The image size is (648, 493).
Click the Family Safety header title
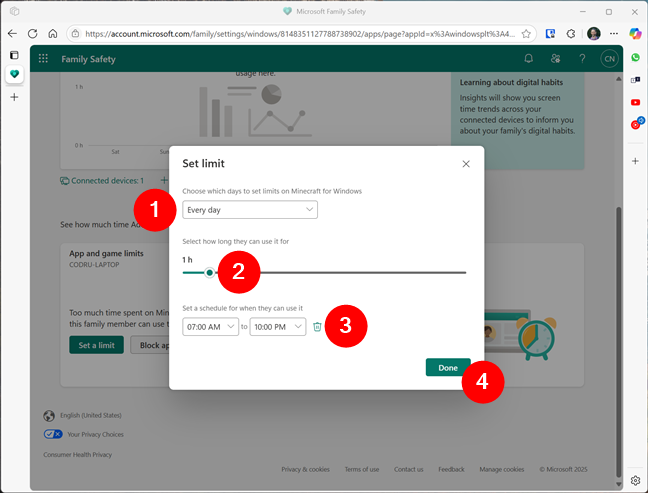[x=88, y=59]
